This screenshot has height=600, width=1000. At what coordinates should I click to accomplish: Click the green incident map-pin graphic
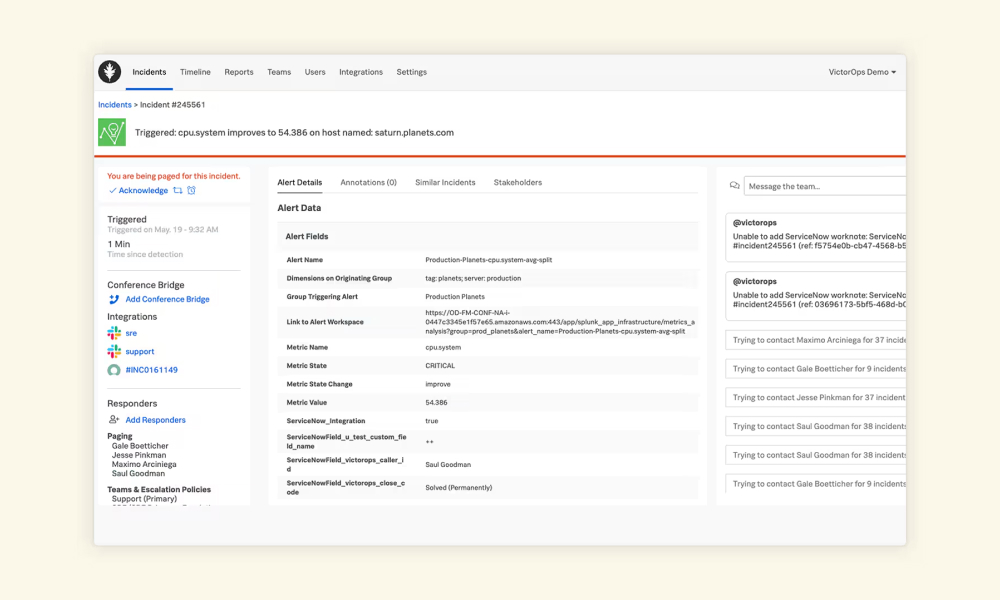[x=112, y=132]
